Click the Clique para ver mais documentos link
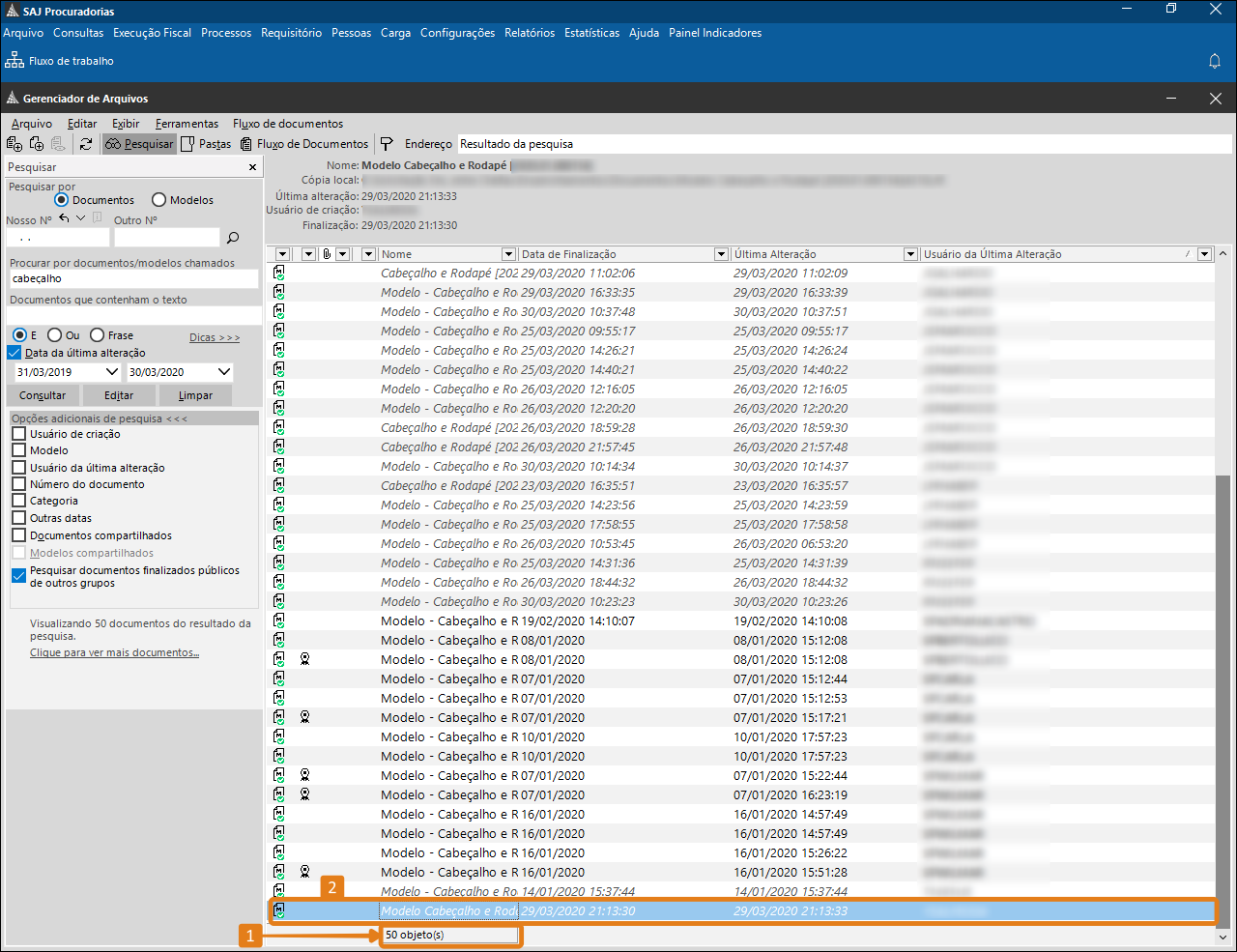 pos(114,652)
